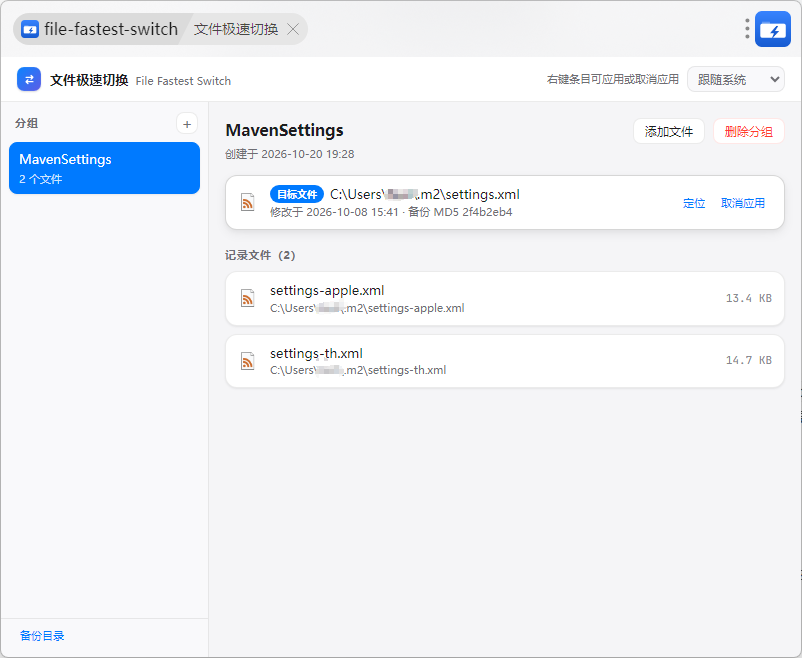Click the 记录文件 (2) section label

click(260, 255)
